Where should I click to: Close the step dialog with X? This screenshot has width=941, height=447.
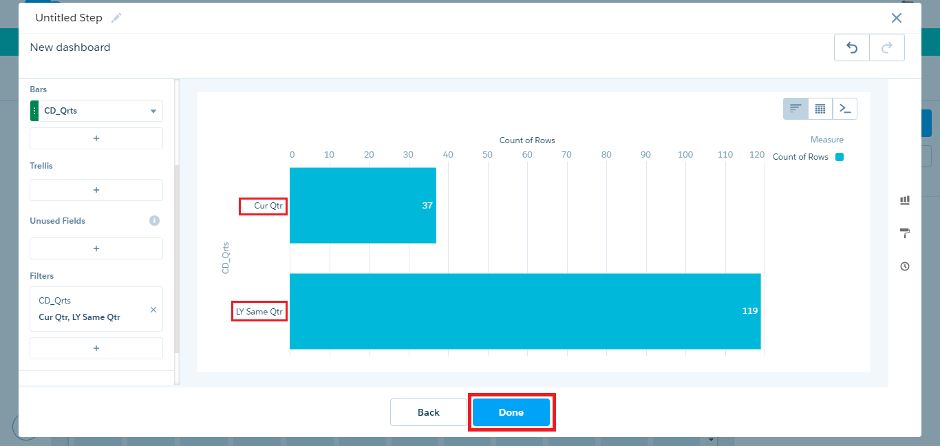coord(897,18)
